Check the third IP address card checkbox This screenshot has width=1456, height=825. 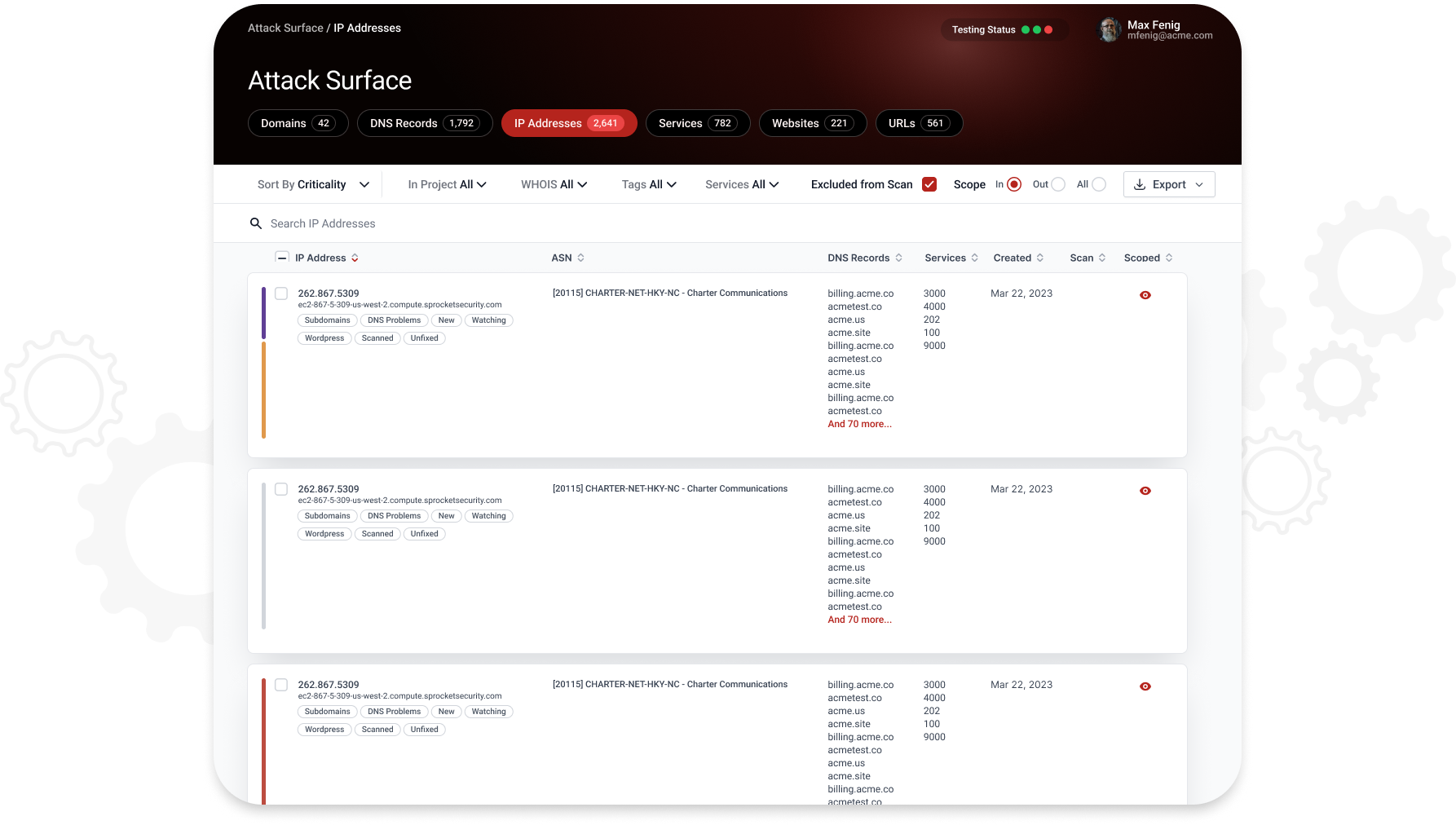[281, 685]
